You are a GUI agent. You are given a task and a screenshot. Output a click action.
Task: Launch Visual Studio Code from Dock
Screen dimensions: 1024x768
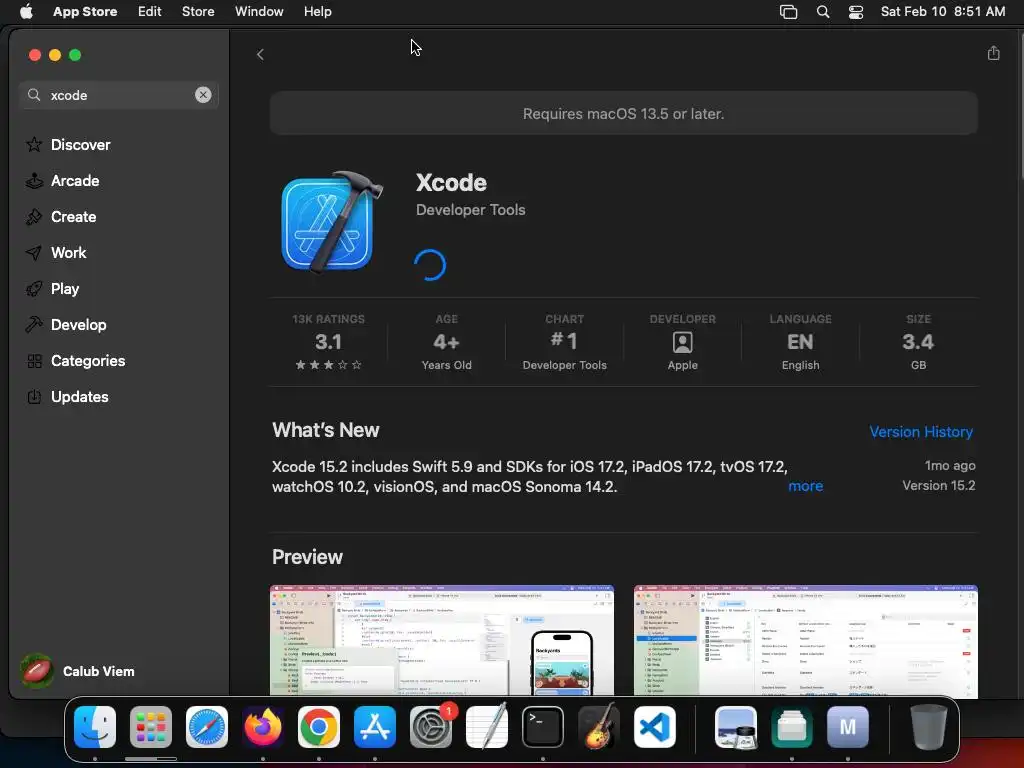click(x=655, y=727)
